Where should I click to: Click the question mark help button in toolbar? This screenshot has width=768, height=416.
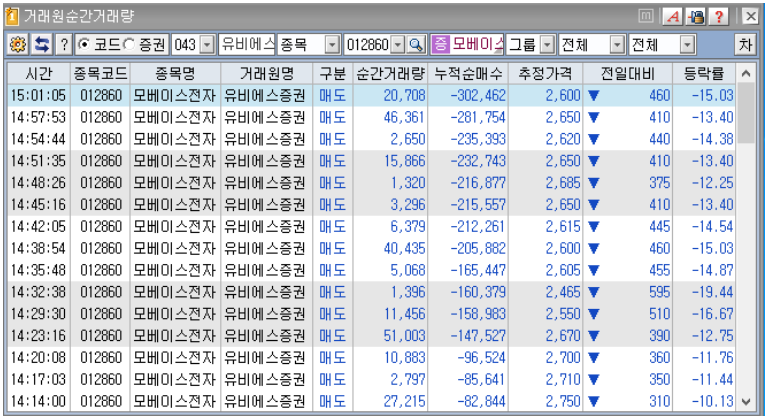pos(64,45)
